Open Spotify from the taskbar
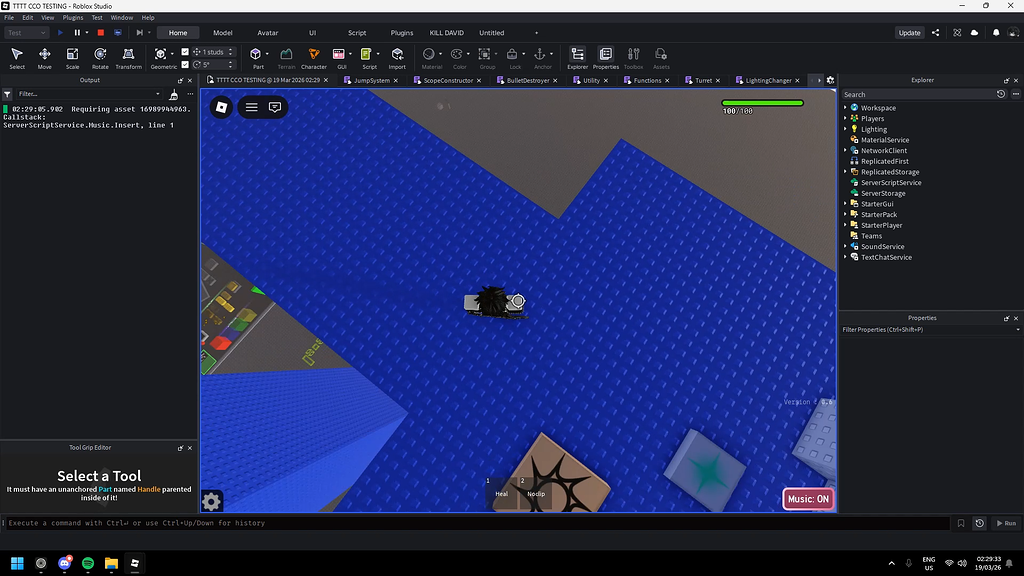The image size is (1024, 576). tap(88, 563)
